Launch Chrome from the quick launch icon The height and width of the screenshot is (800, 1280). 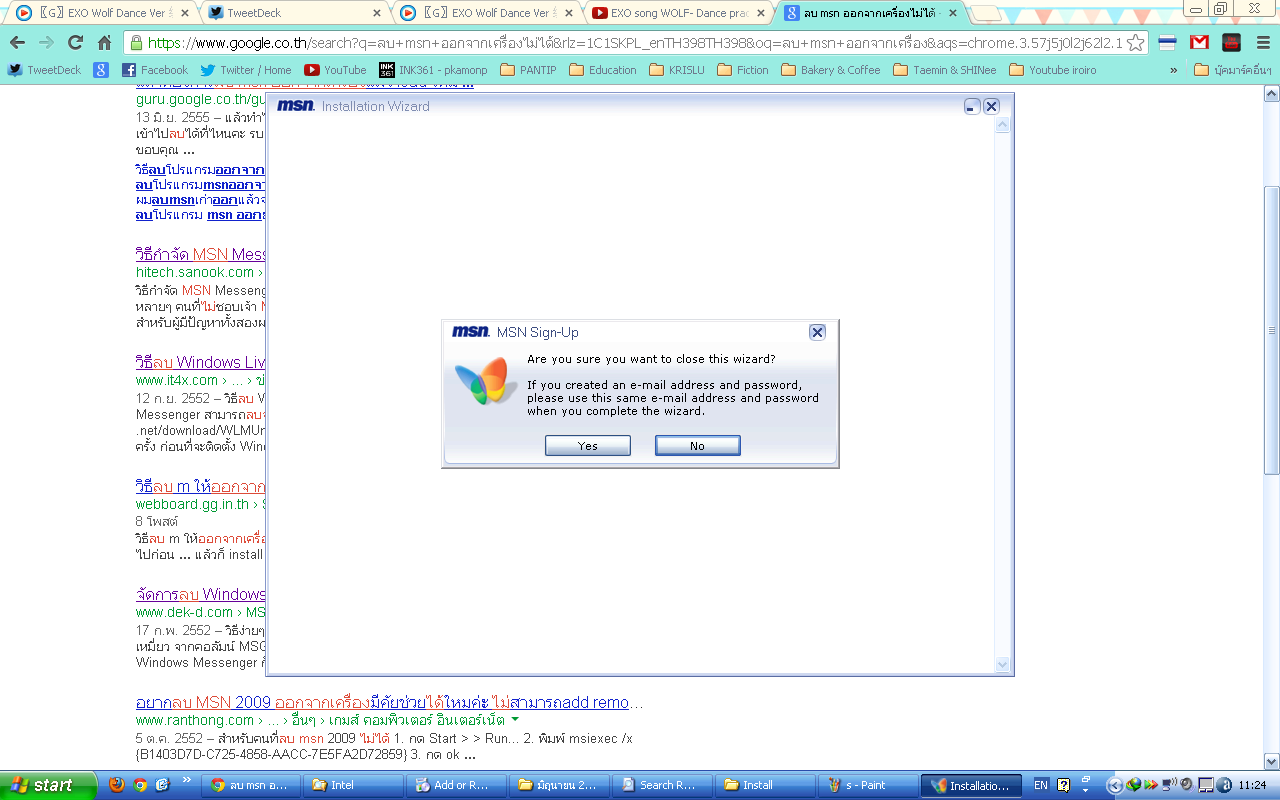tap(140, 785)
